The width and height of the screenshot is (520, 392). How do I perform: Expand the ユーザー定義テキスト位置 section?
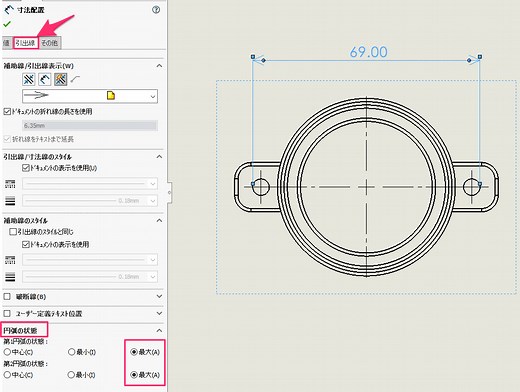click(159, 313)
